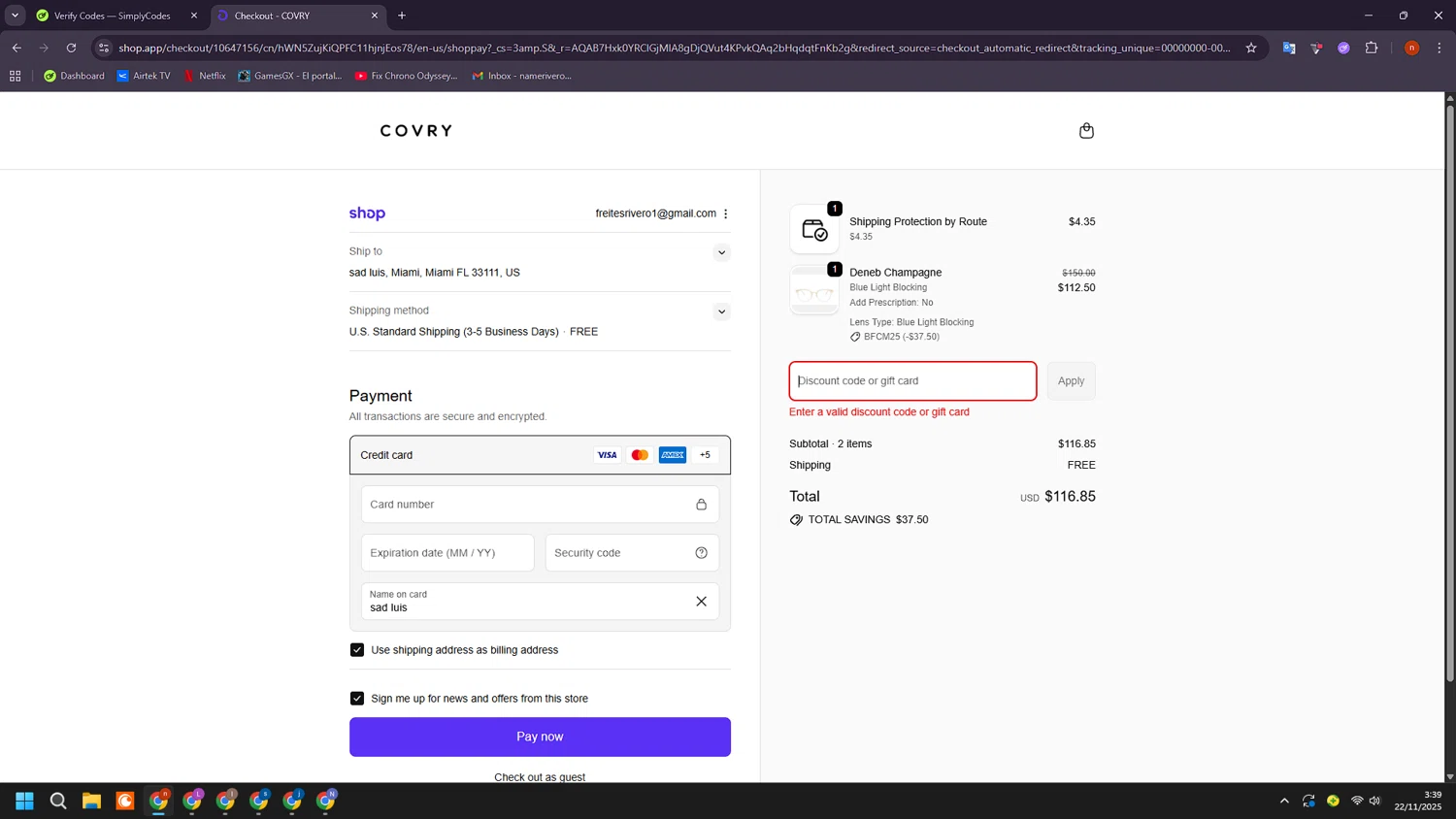Image resolution: width=1456 pixels, height=819 pixels.
Task: Toggle Use shipping address as billing address
Action: (x=357, y=650)
